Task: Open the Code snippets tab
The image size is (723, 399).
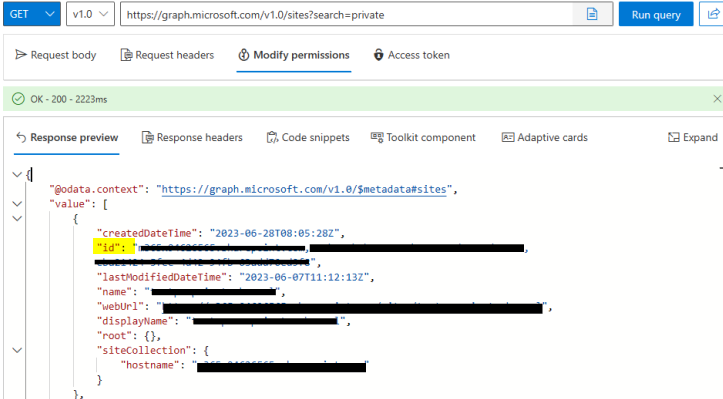Action: (308, 137)
